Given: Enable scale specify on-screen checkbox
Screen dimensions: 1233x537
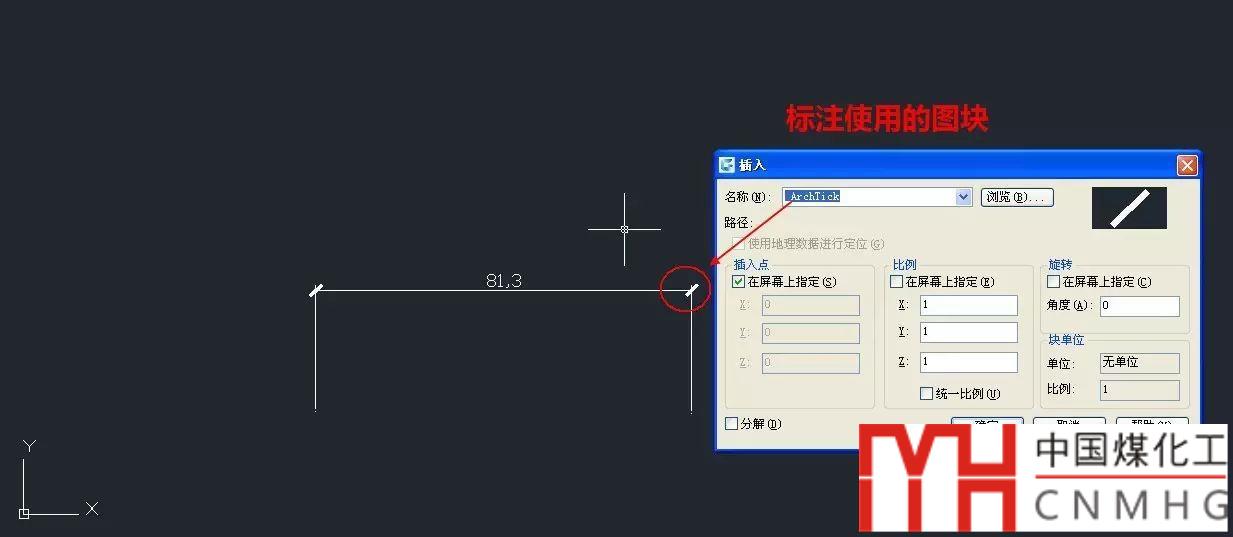Looking at the screenshot, I should [897, 282].
